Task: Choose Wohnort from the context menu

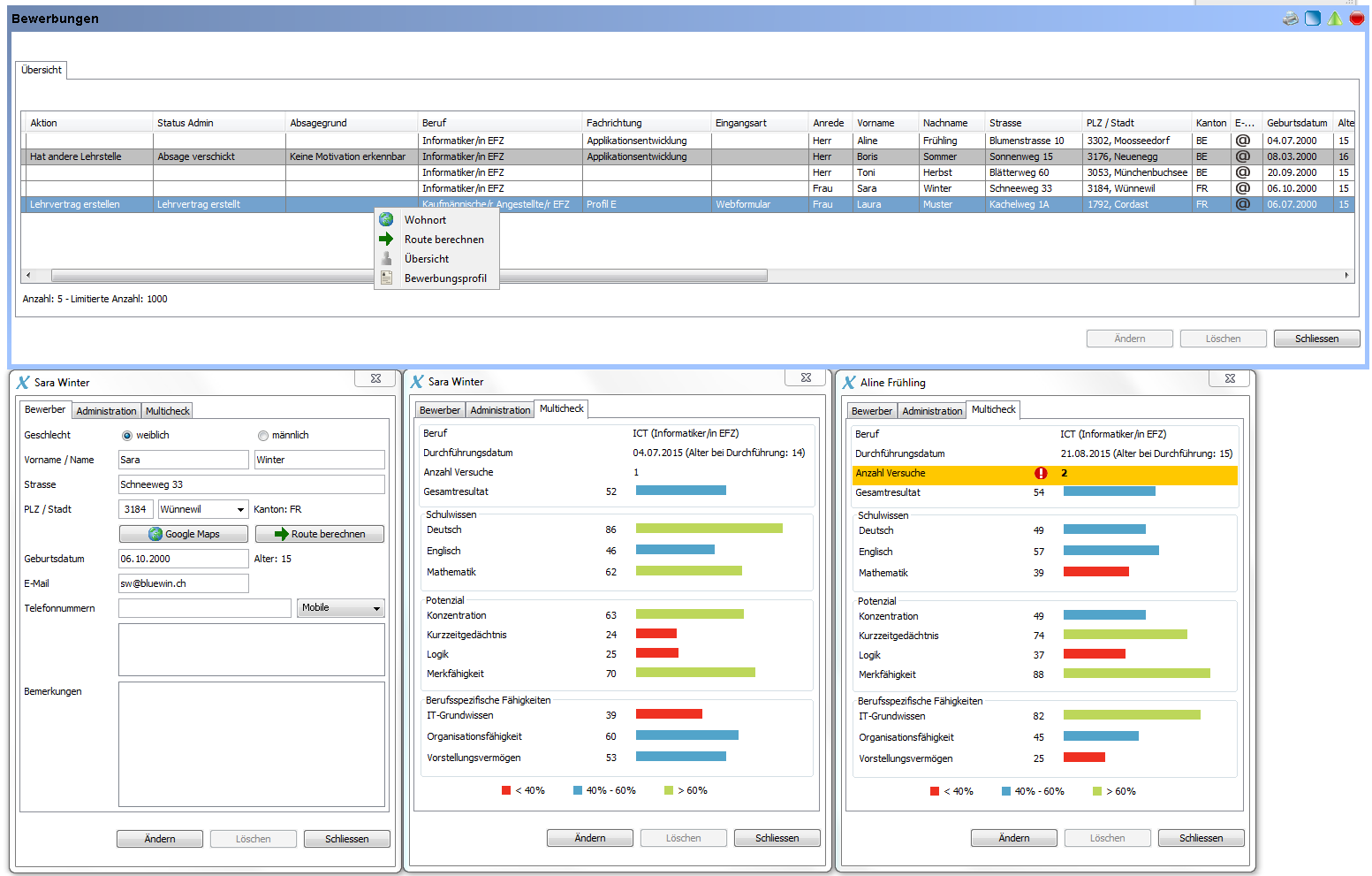Action: [x=425, y=220]
